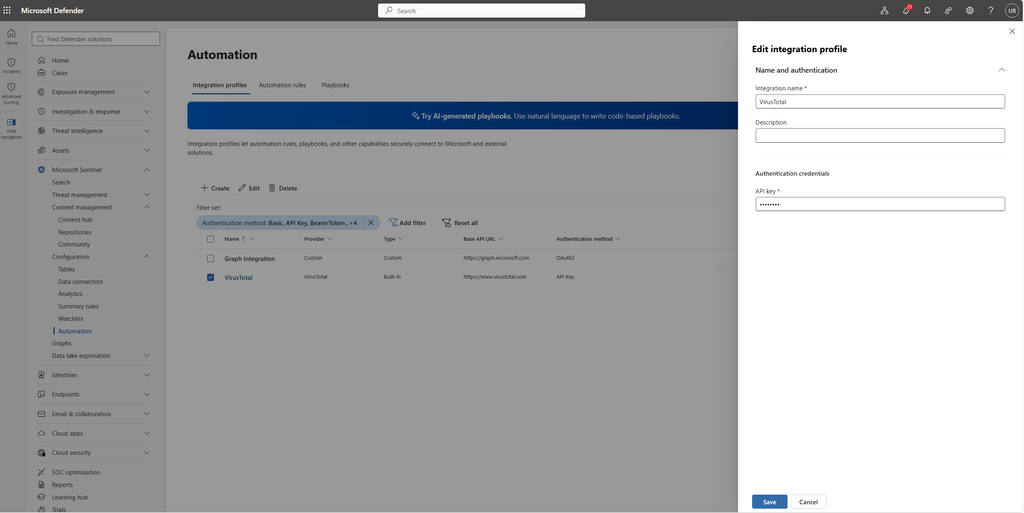This screenshot has height=513, width=1024.
Task: Click the network topology icon in header
Action: tap(884, 10)
